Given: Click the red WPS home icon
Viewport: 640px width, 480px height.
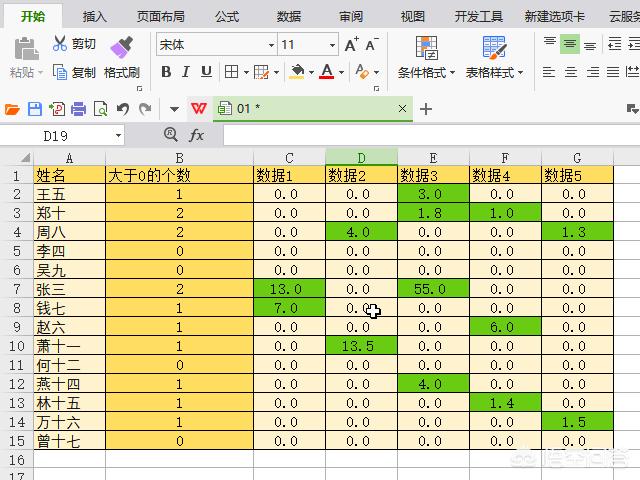Looking at the screenshot, I should [x=199, y=109].
